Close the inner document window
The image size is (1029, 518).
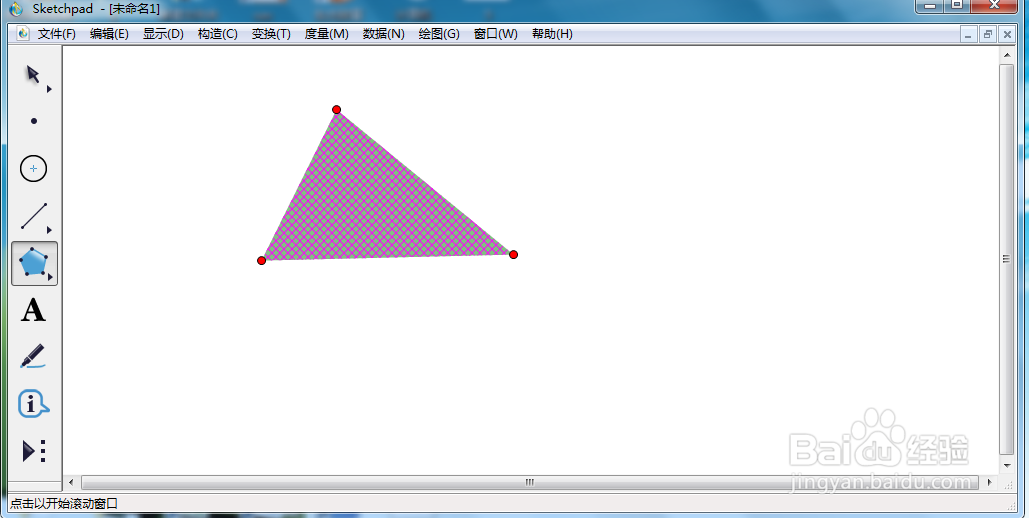coord(1007,34)
